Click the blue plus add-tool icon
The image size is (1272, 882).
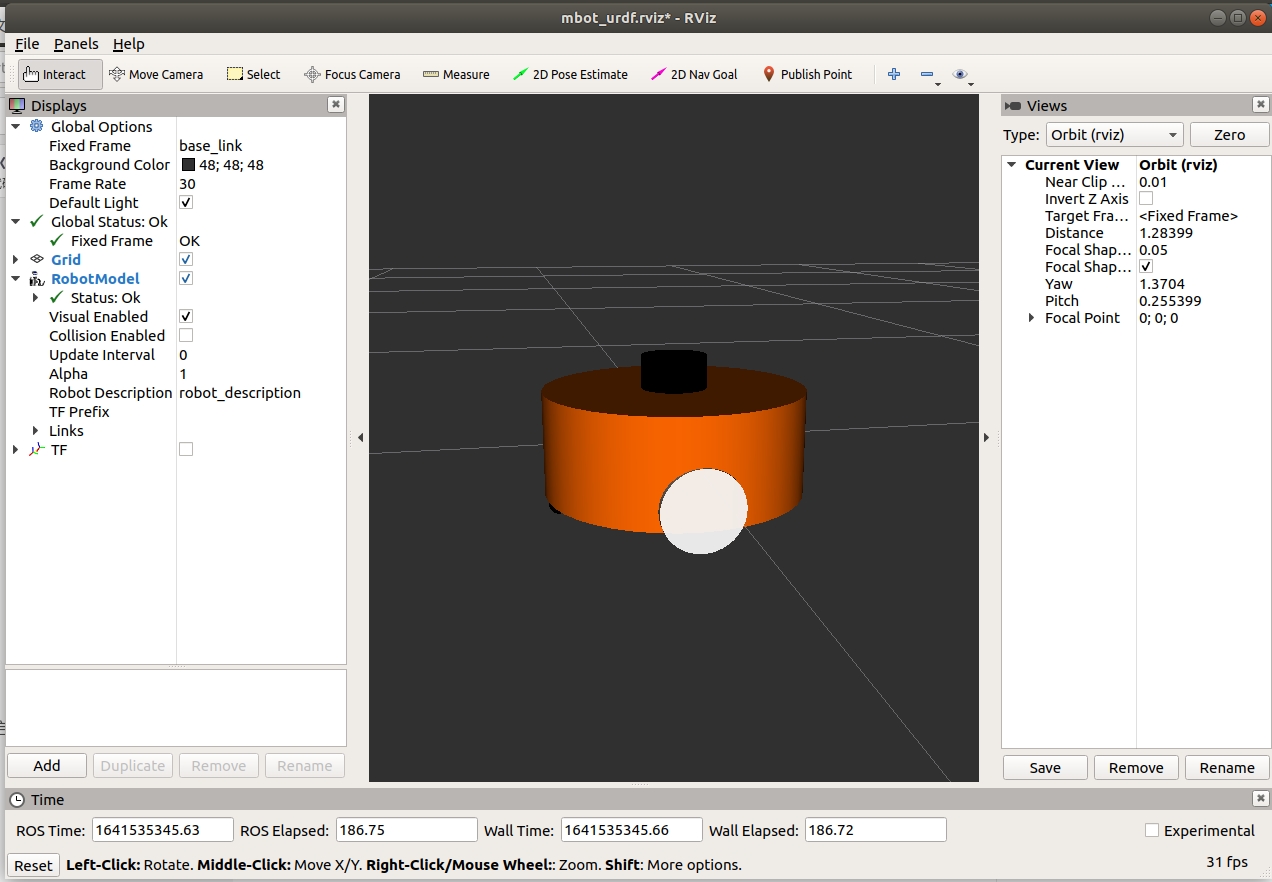pyautogui.click(x=894, y=74)
